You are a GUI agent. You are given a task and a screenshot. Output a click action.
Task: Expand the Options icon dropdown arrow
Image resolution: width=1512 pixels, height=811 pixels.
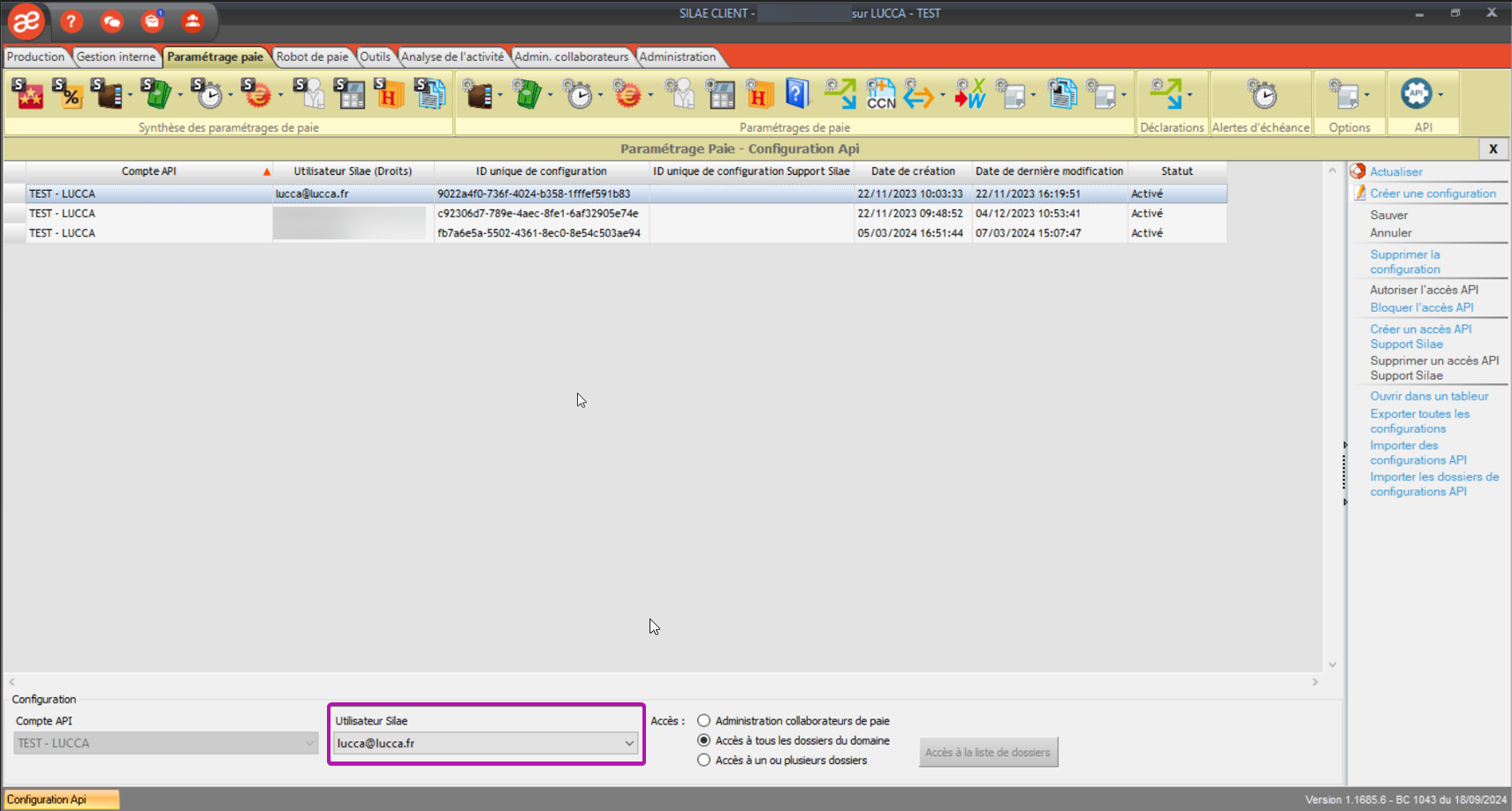(x=1367, y=95)
